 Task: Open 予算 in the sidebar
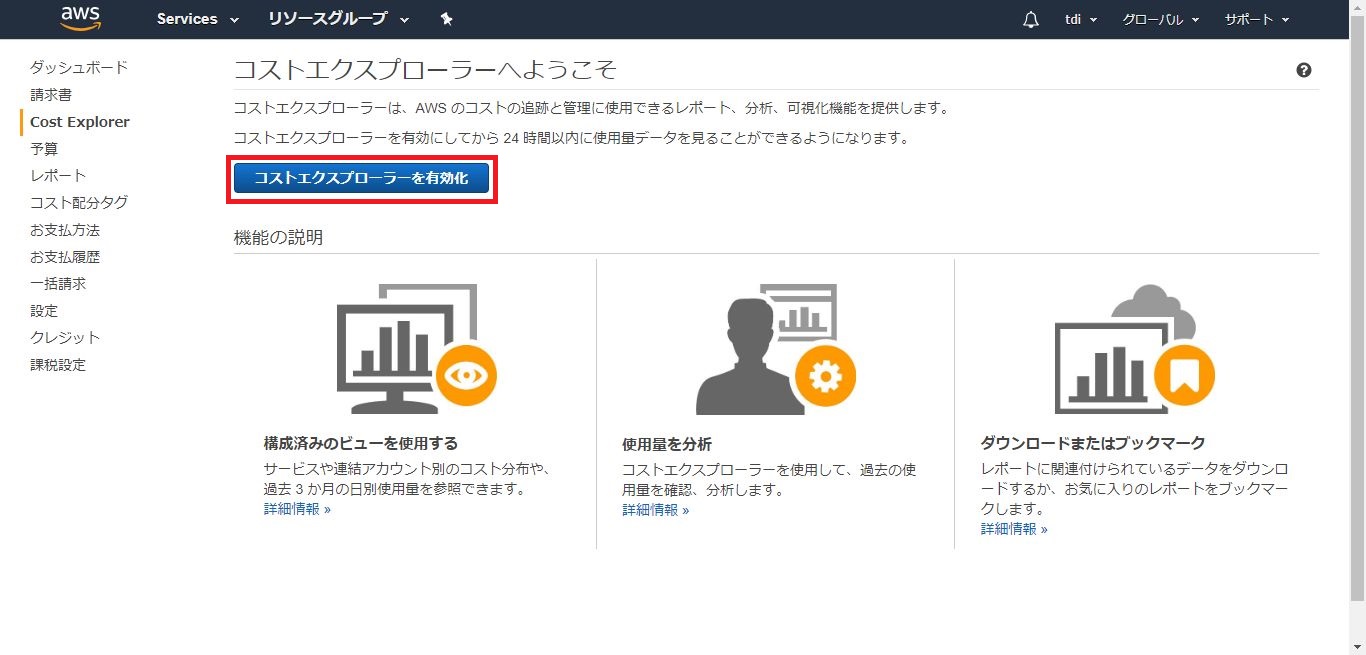(44, 148)
